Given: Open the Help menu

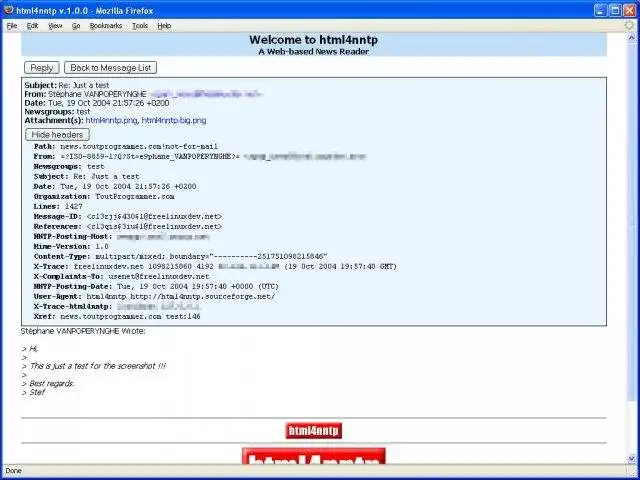Looking at the screenshot, I should (164, 25).
